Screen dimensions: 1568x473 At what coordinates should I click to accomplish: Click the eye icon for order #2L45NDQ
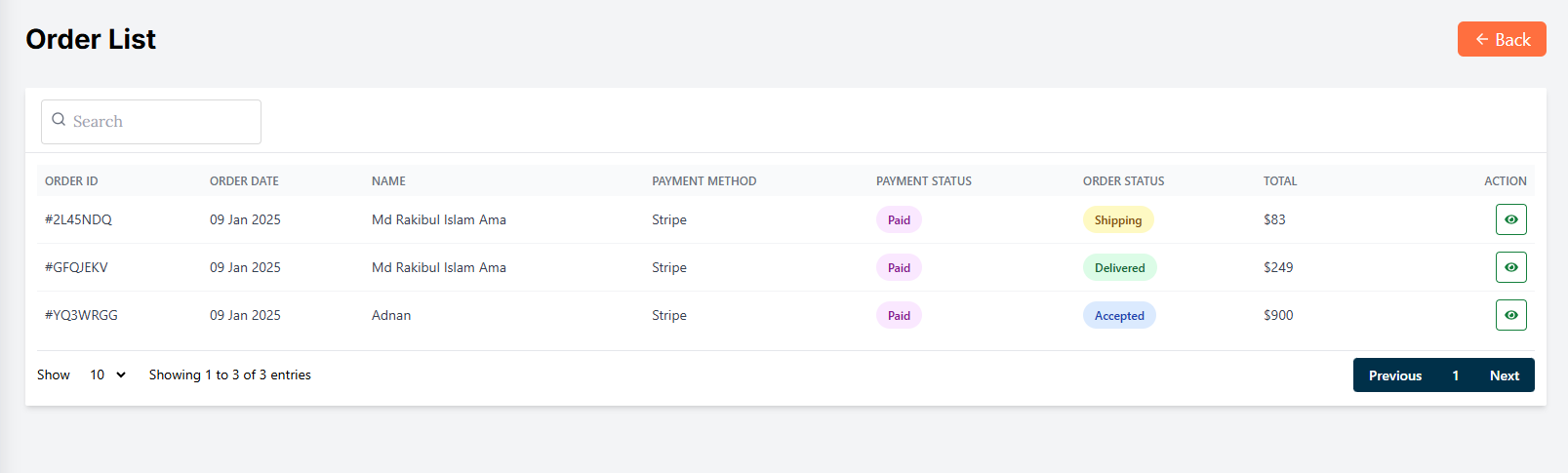pyautogui.click(x=1510, y=219)
